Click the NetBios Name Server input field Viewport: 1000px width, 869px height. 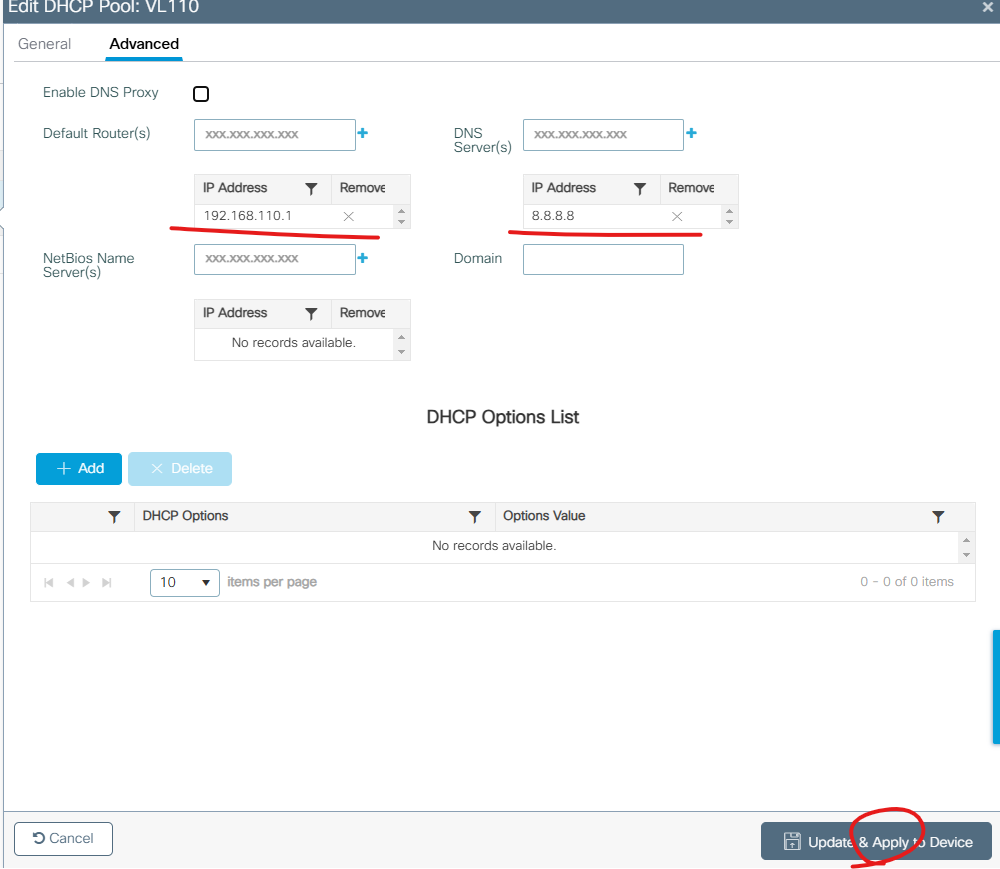click(275, 259)
